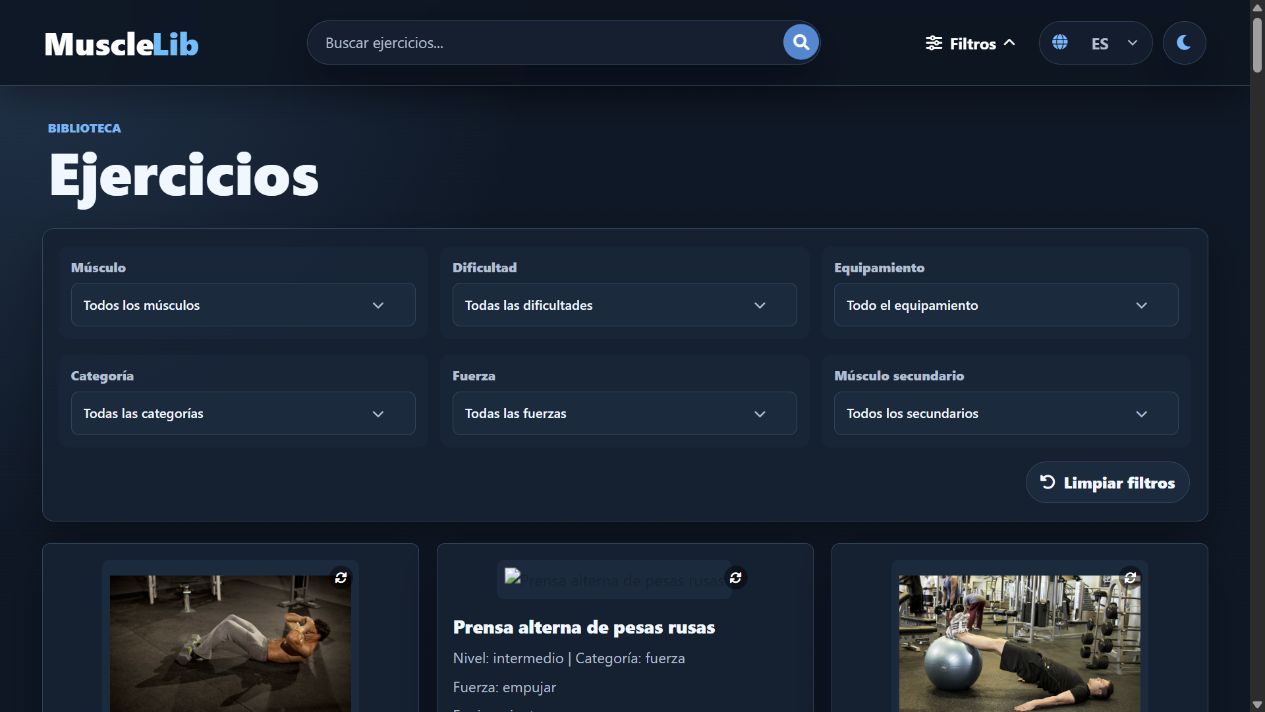The height and width of the screenshot is (712, 1265).
Task: Open the Todos los secundarios dropdown
Action: pyautogui.click(x=1006, y=413)
